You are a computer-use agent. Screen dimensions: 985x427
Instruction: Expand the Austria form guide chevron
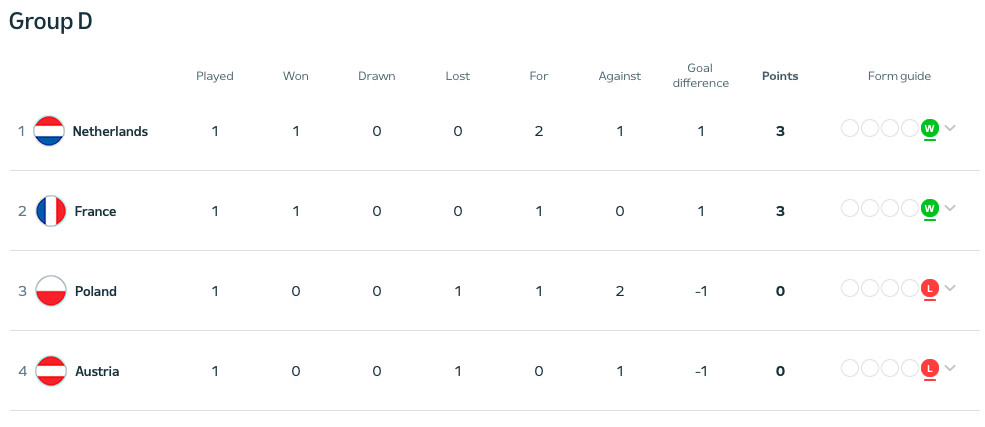pyautogui.click(x=950, y=368)
